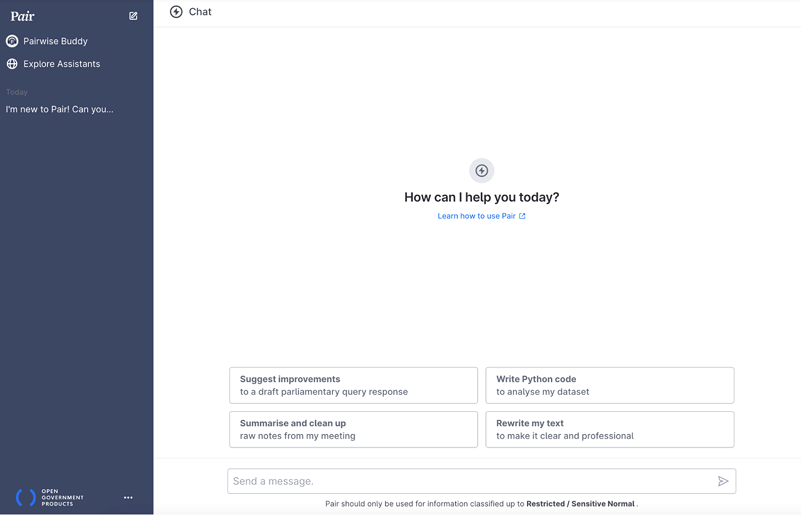Image resolution: width=801 pixels, height=516 pixels.
Task: Click the Pairwise Buddy avatar icon
Action: coord(12,41)
